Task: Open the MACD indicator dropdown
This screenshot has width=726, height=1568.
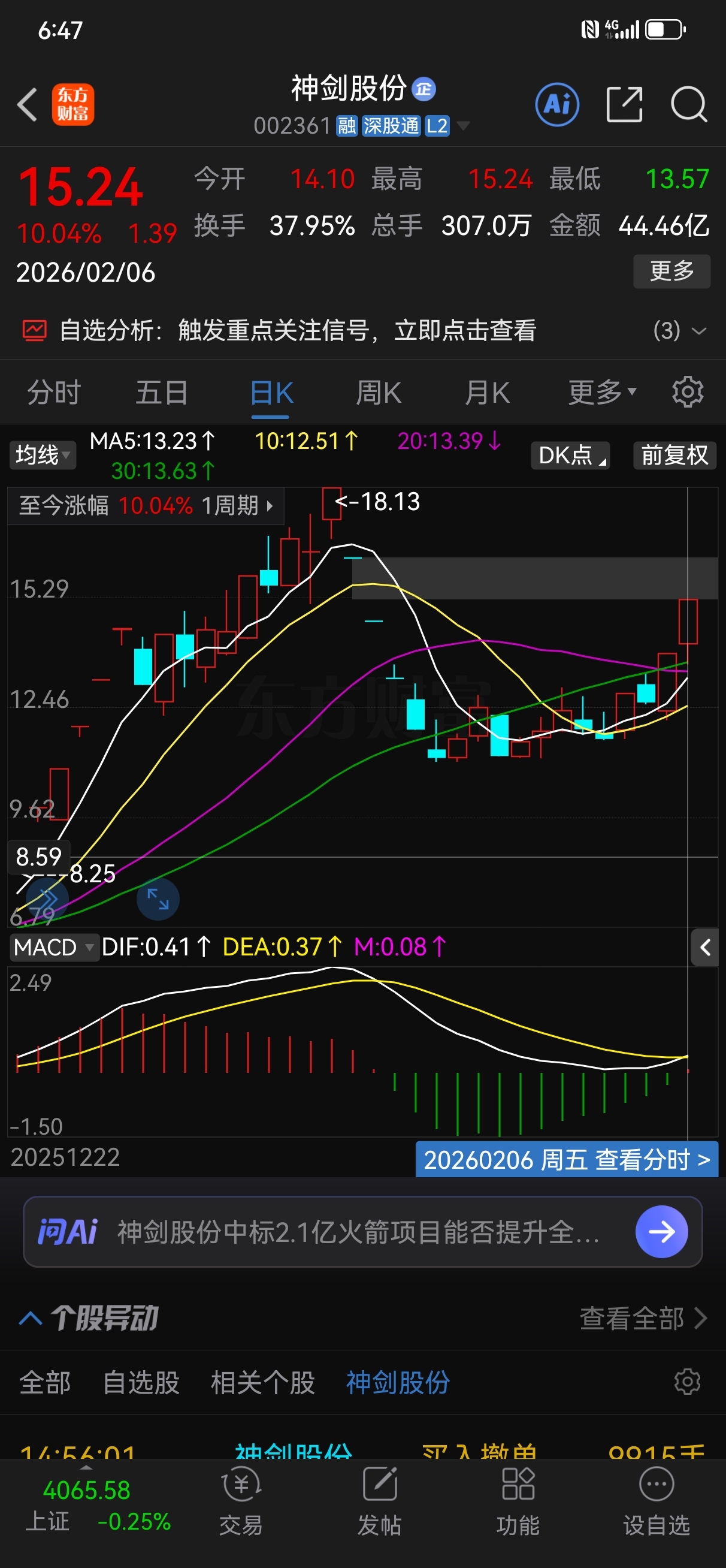Action: click(54, 947)
